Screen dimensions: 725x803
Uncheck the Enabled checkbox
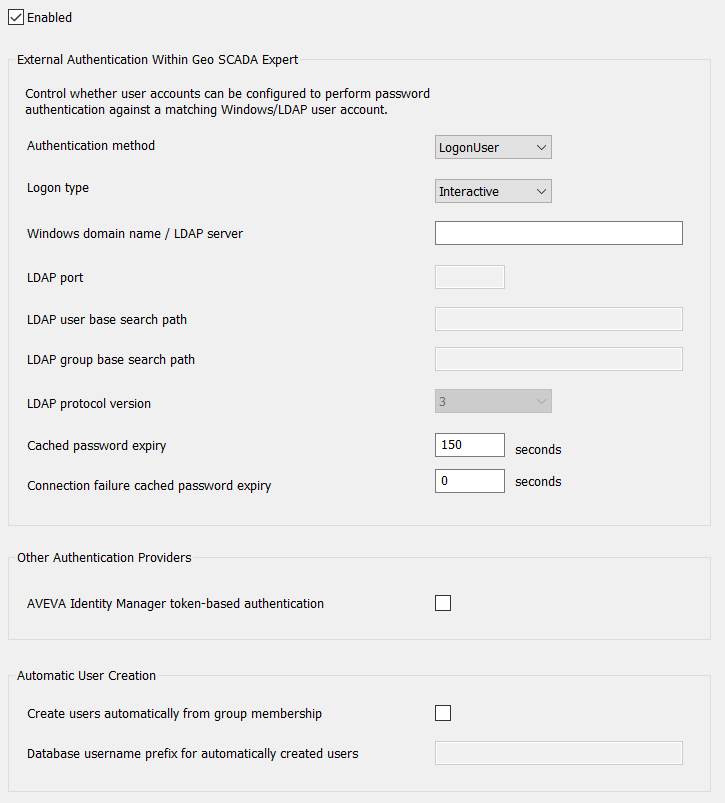coord(16,17)
